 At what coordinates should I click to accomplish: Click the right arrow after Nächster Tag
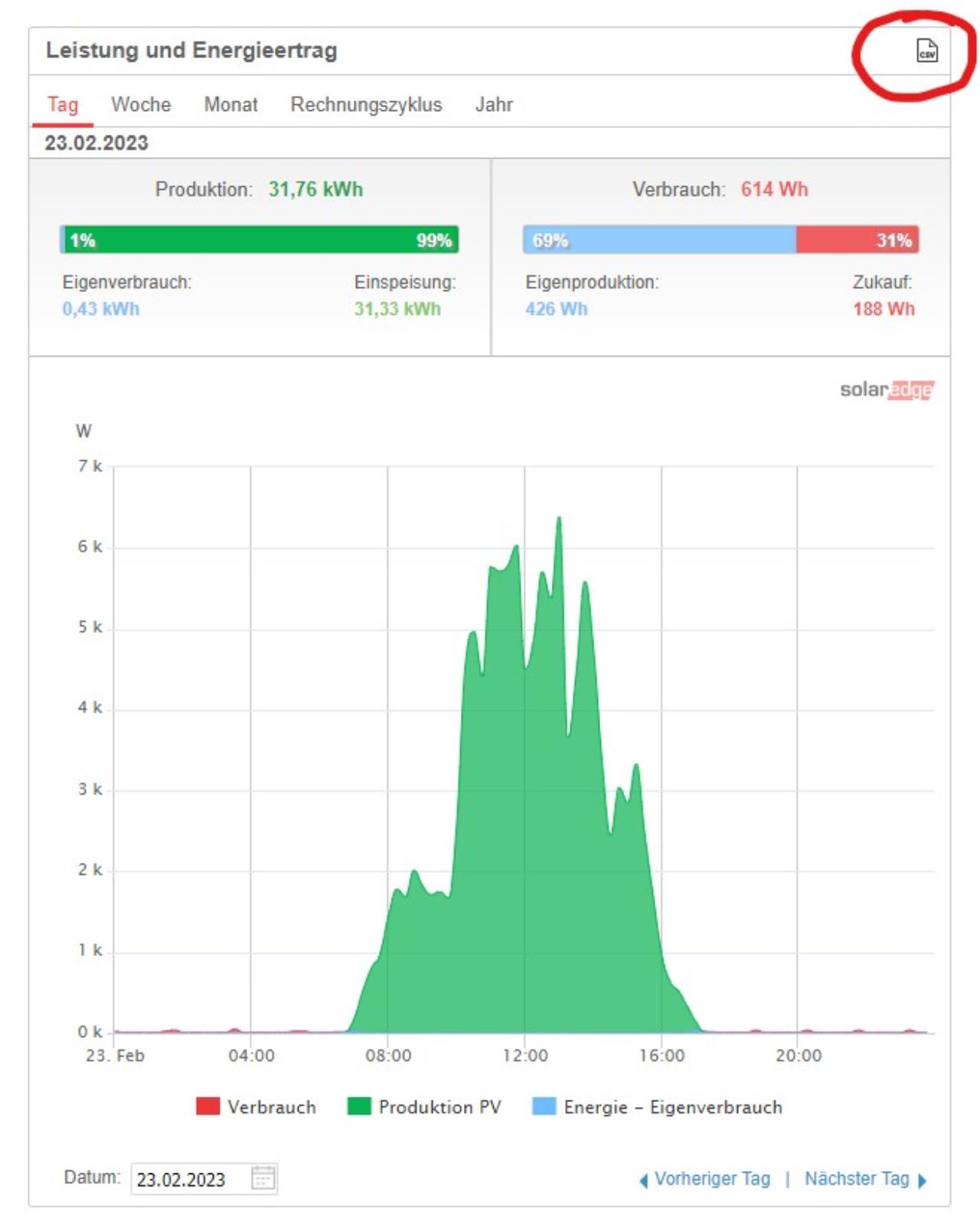click(x=922, y=1180)
